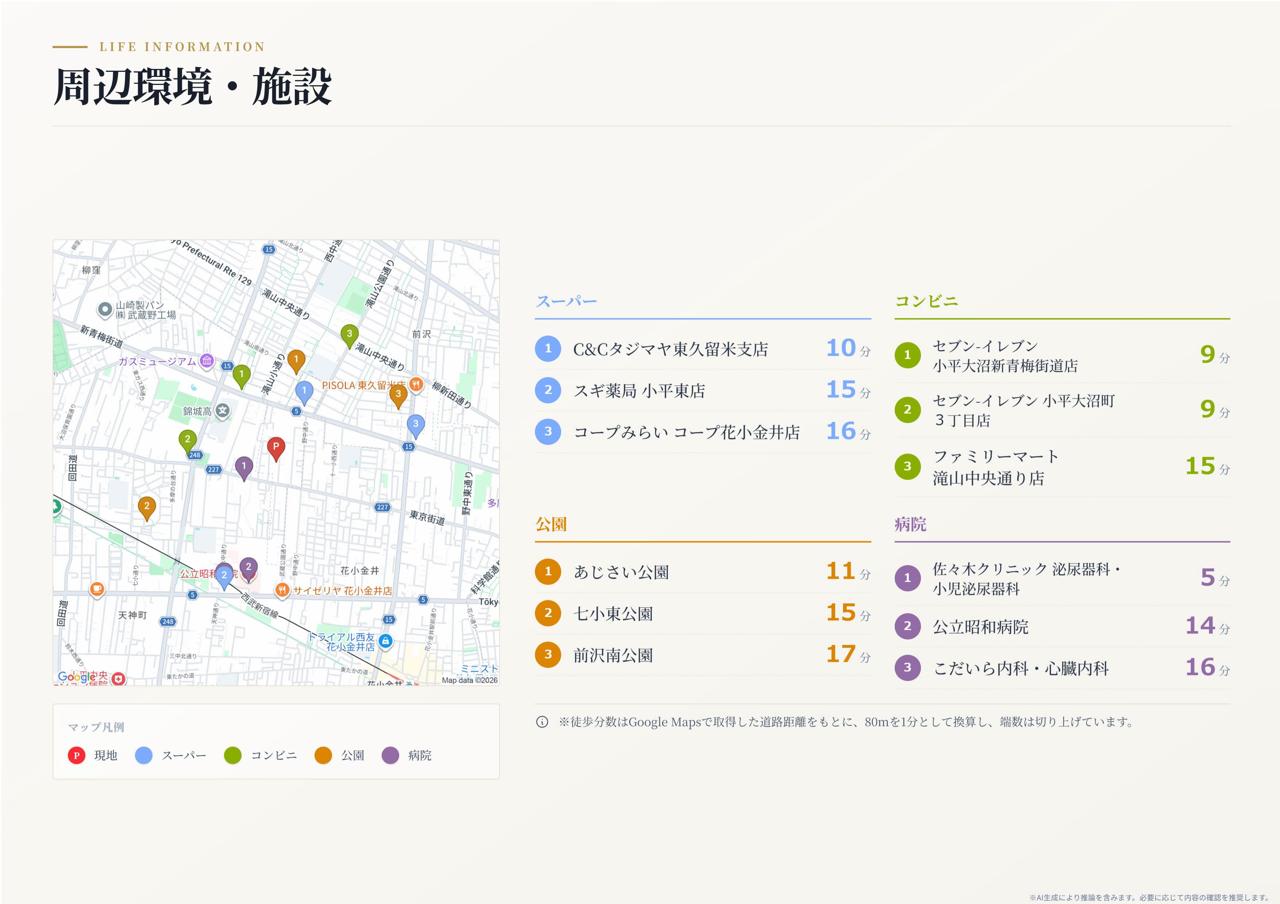Click the orange badge 3 beside 前沢南公園
Screen dimensions: 1280x904
click(548, 655)
